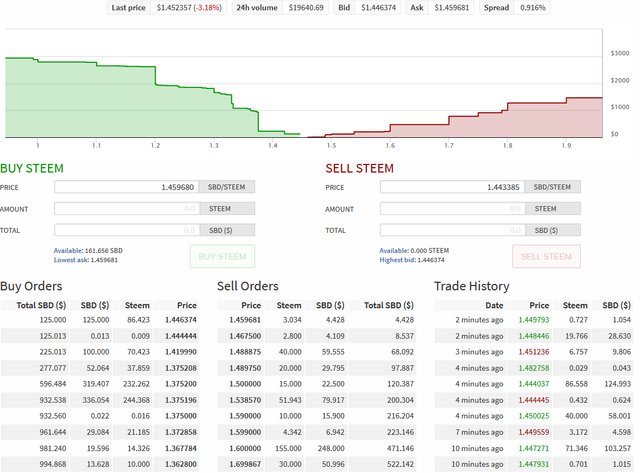The image size is (640, 473).
Task: Click the 336.054 SBD buy order cell
Action: coord(96,400)
